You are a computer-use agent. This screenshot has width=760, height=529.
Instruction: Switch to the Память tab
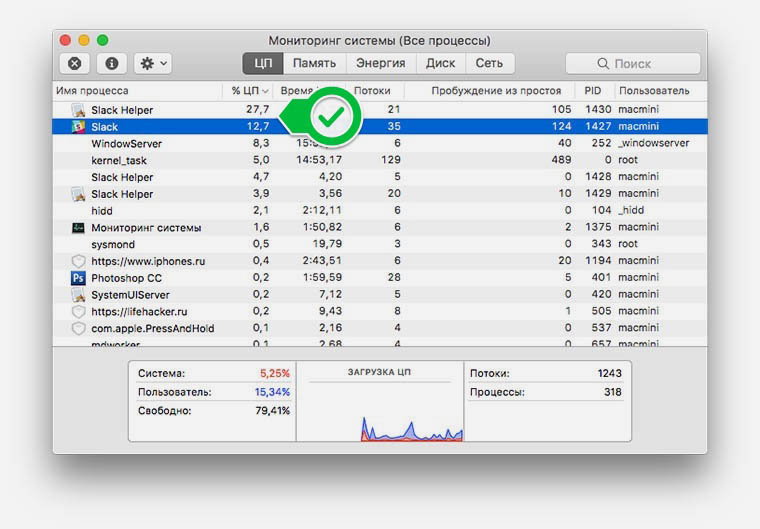coord(314,64)
